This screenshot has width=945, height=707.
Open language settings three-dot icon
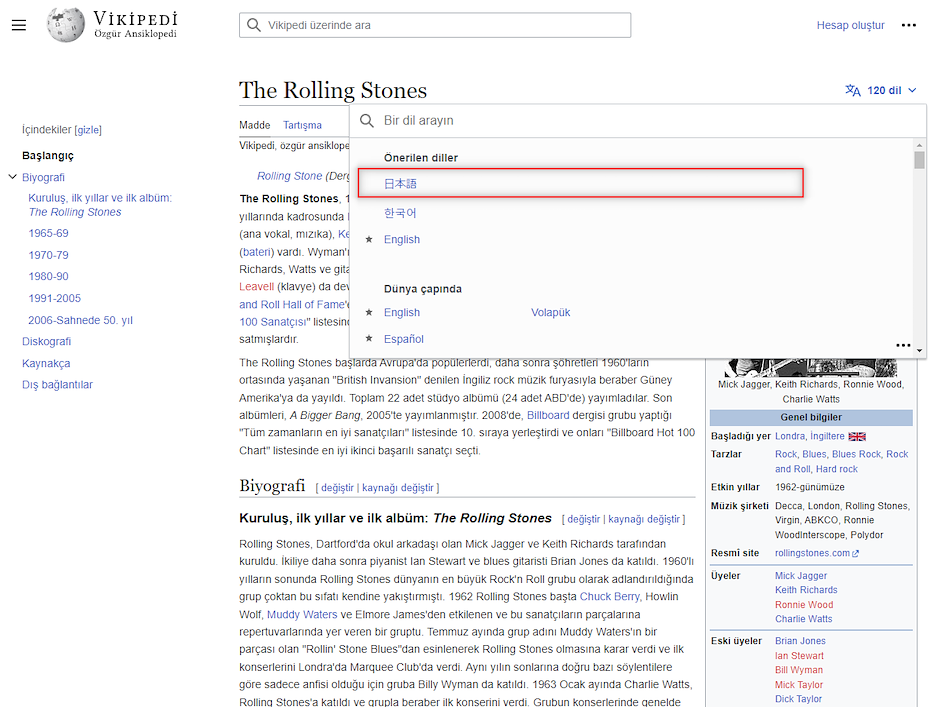(x=903, y=345)
